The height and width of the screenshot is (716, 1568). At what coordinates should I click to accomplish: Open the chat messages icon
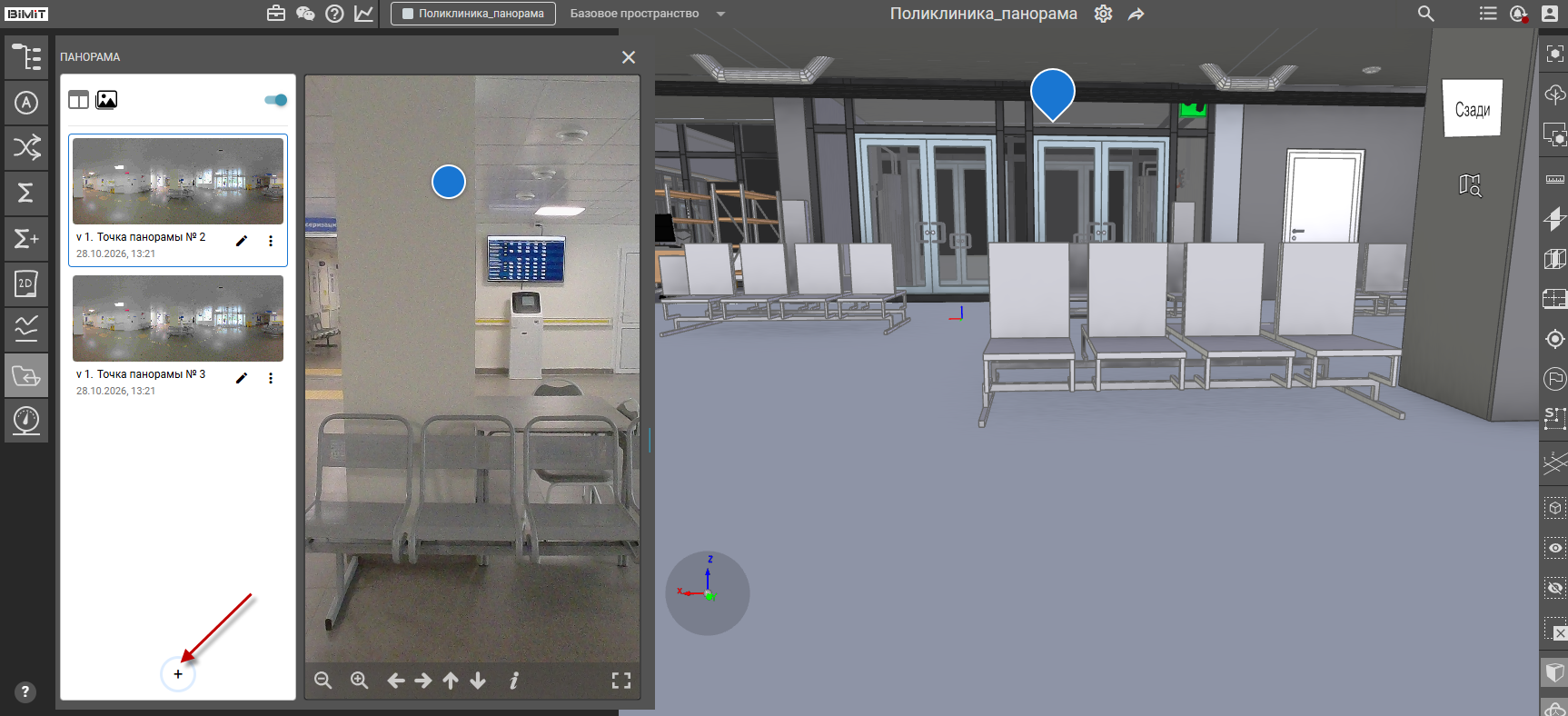(x=305, y=14)
